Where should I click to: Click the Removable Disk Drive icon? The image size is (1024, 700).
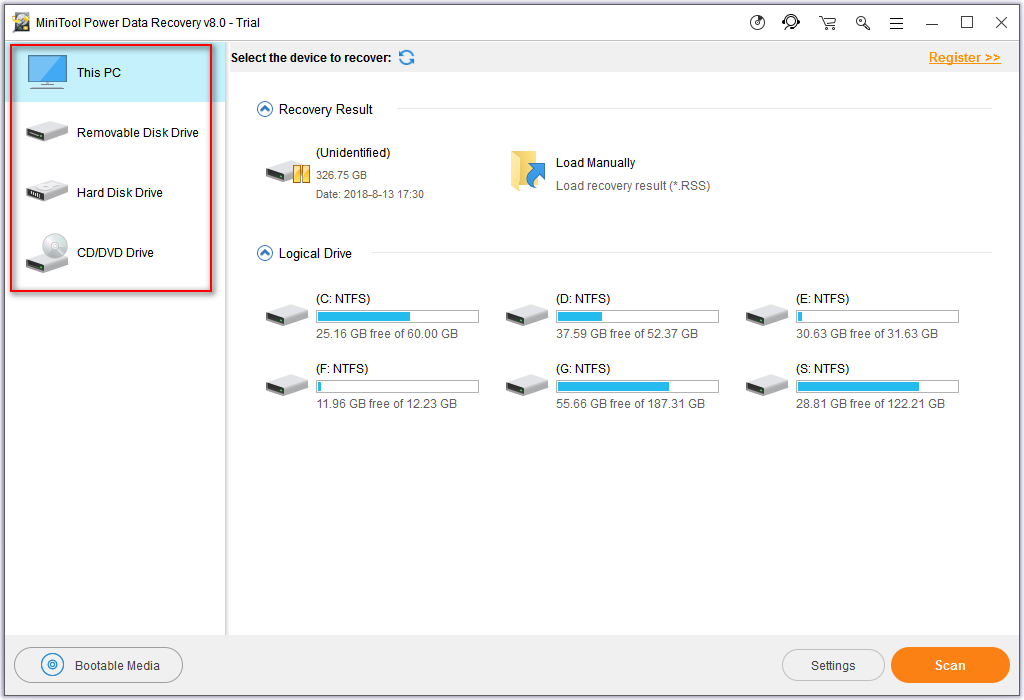(47, 131)
